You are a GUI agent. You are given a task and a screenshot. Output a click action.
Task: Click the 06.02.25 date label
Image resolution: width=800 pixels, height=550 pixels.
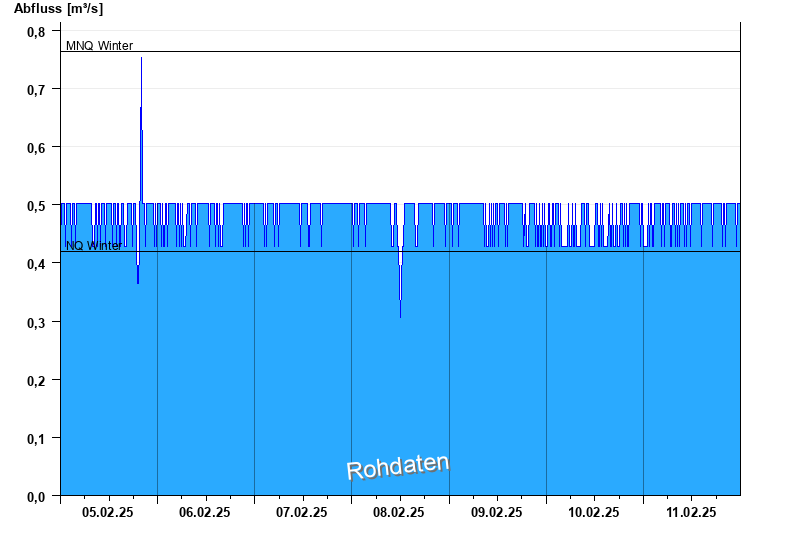pos(205,512)
